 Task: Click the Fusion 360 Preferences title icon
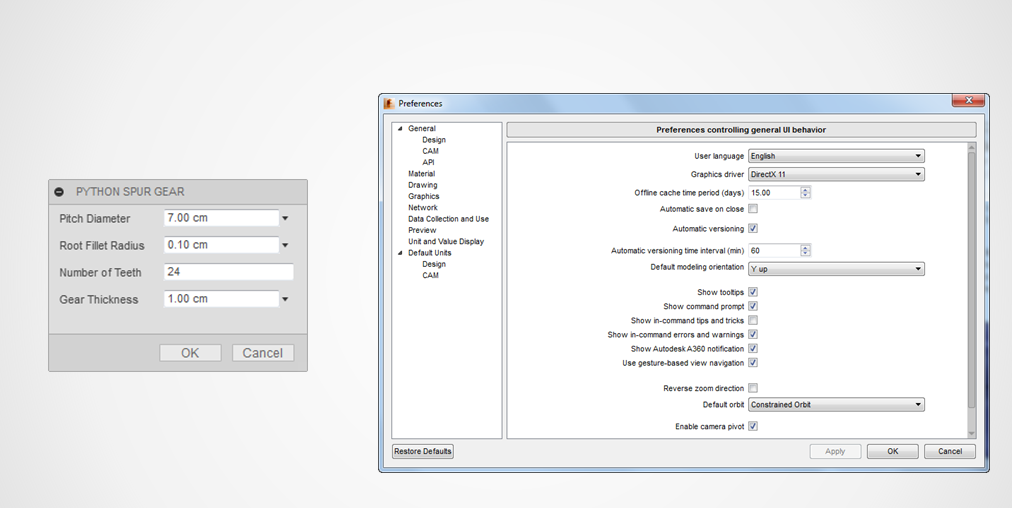pos(389,103)
